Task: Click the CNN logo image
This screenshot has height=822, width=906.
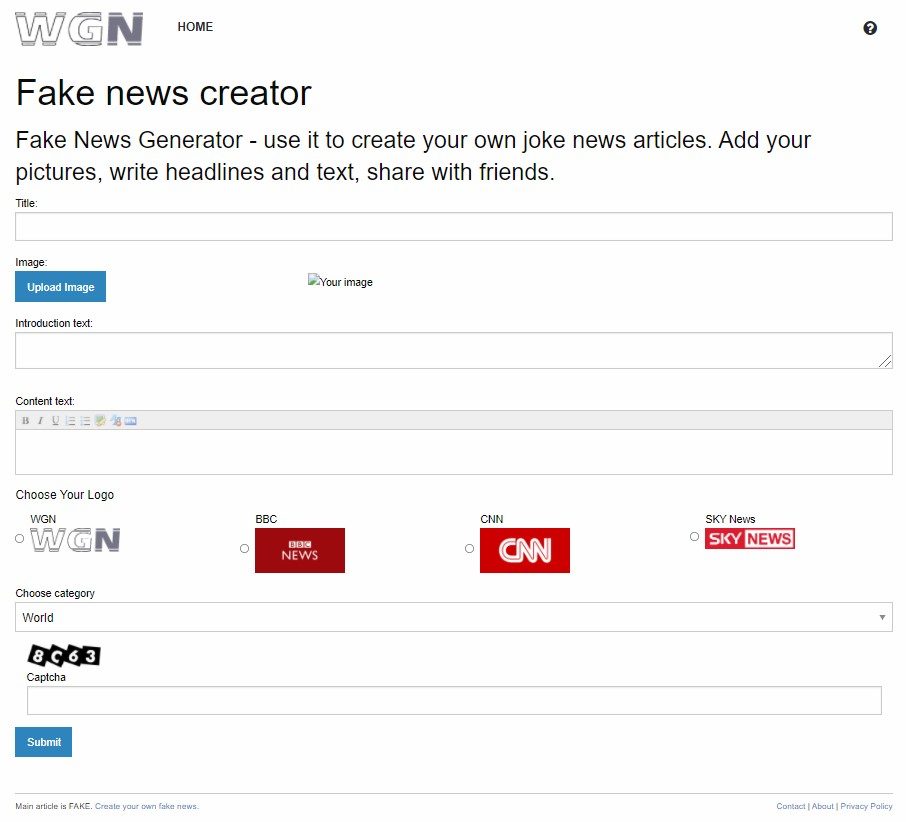Action: tap(525, 551)
